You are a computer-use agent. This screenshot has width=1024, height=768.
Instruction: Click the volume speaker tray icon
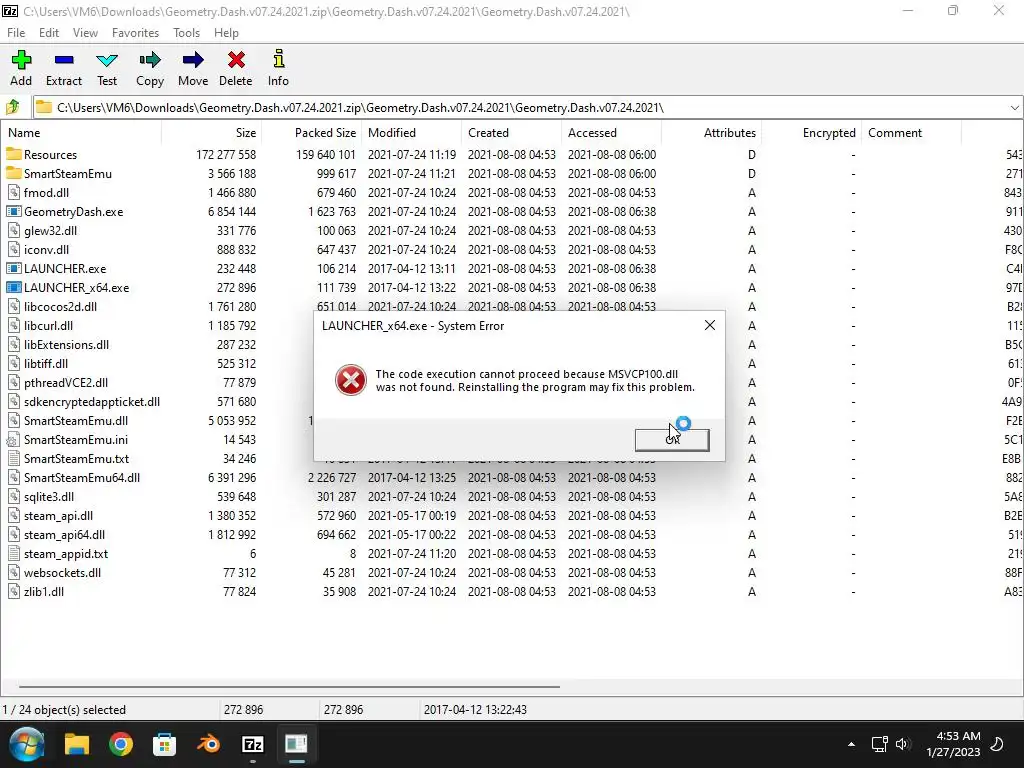click(x=903, y=744)
